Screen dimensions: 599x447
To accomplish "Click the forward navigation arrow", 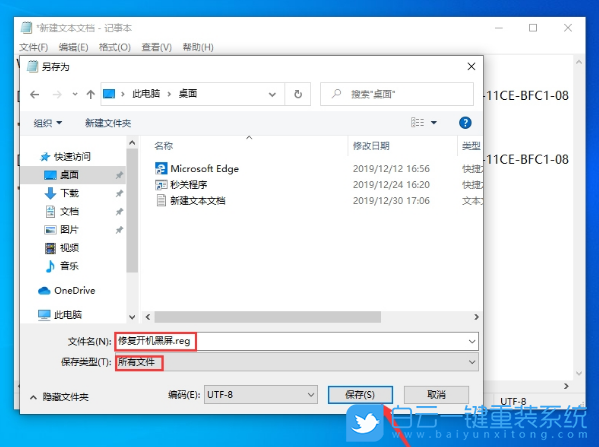I will point(57,94).
